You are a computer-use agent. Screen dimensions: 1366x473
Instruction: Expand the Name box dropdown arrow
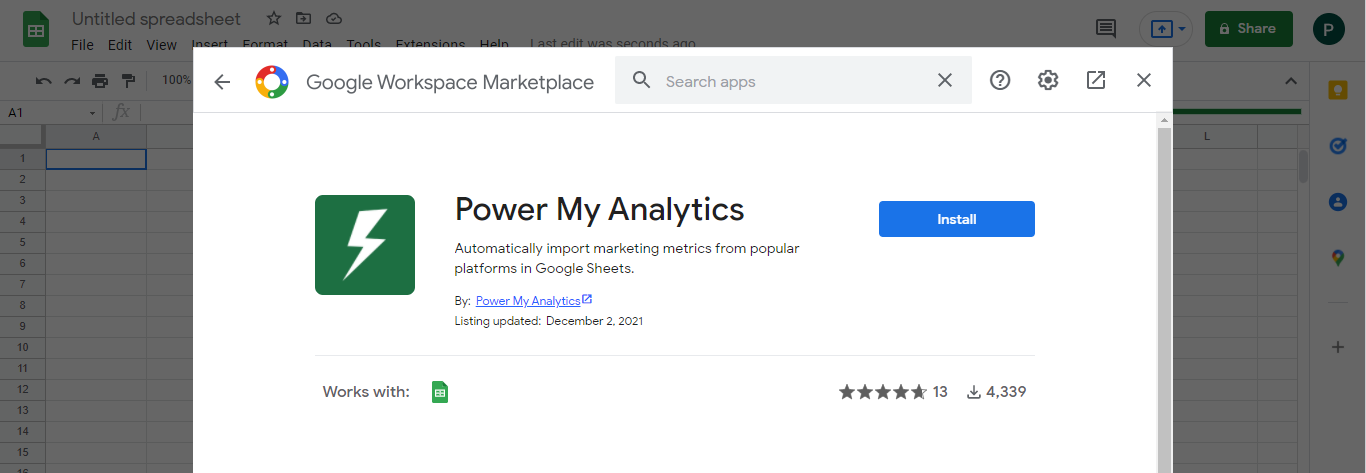tap(93, 113)
